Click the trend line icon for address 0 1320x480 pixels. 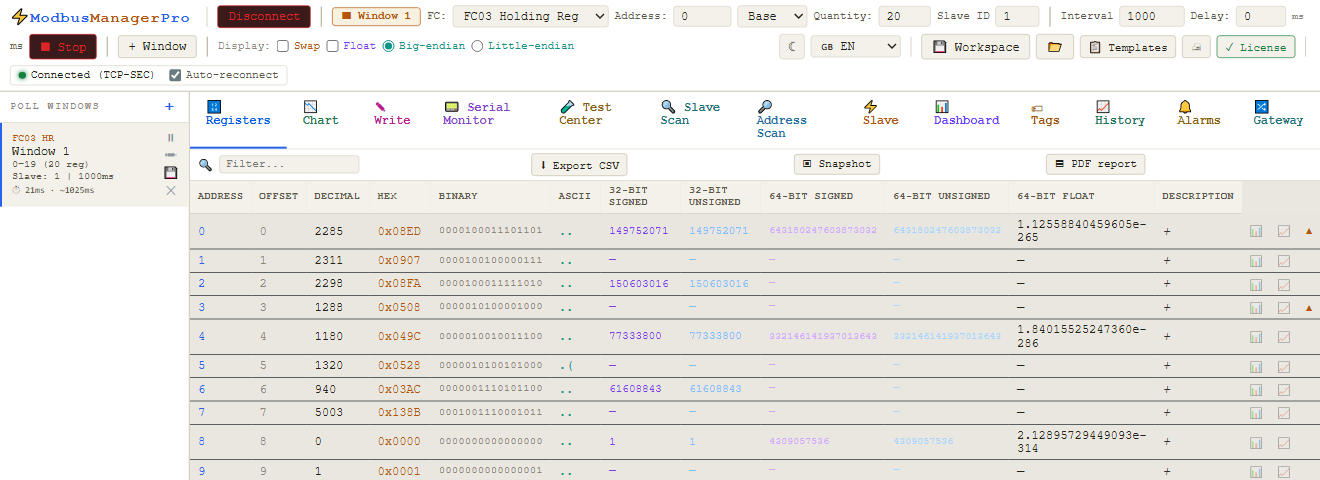click(x=1284, y=231)
